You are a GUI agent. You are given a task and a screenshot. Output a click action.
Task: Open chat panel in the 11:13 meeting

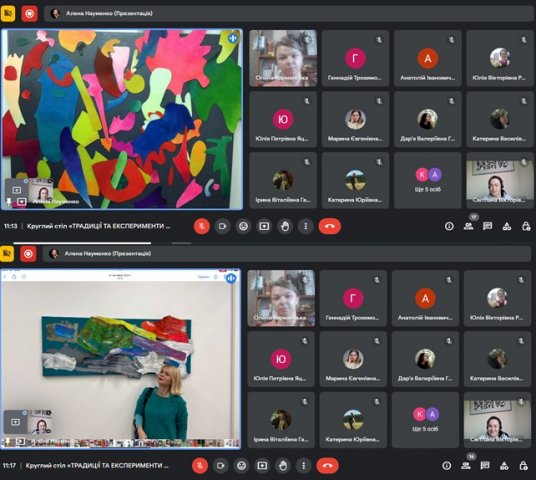point(487,226)
